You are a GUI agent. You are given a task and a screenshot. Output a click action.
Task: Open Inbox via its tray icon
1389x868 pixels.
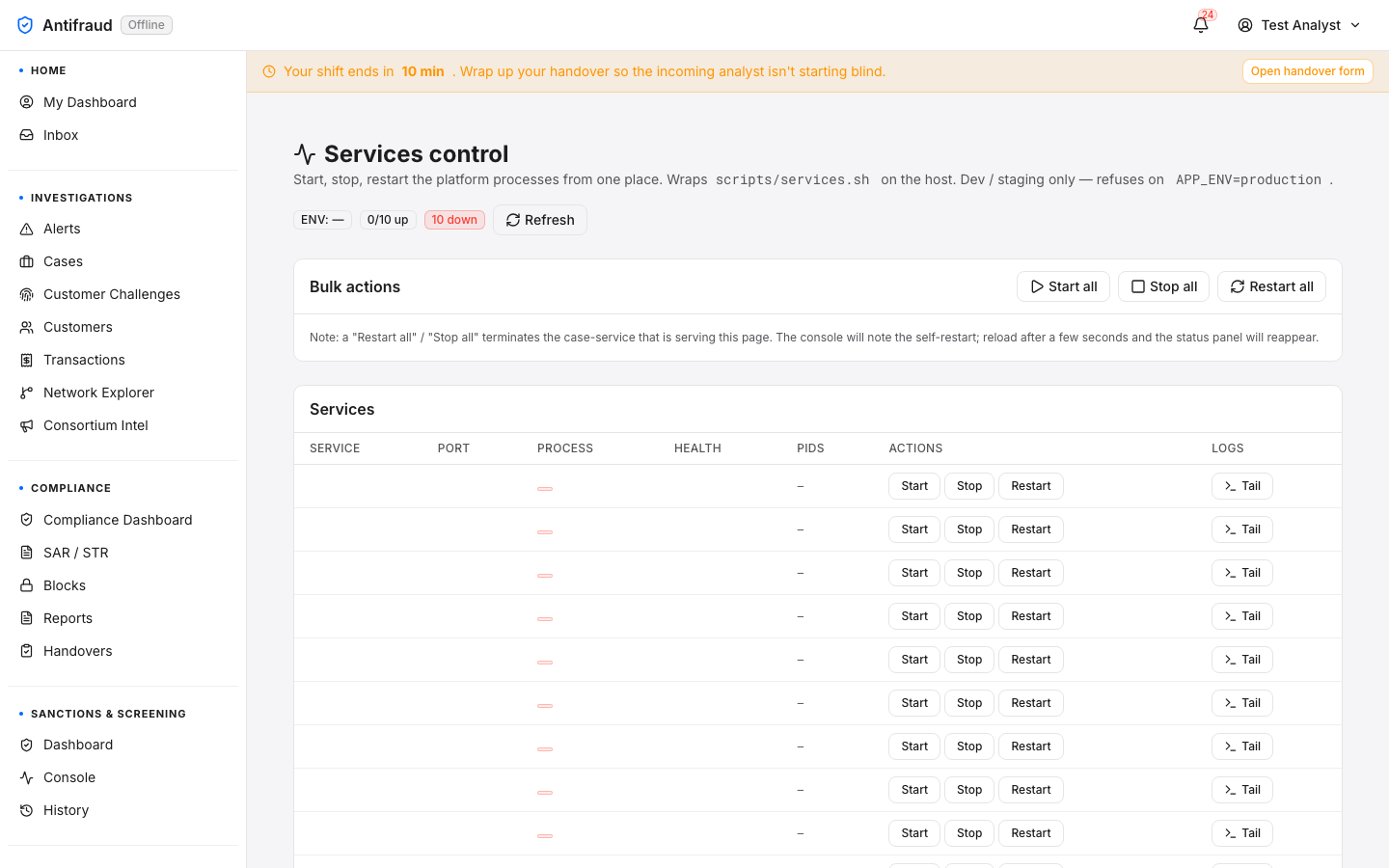coord(27,135)
